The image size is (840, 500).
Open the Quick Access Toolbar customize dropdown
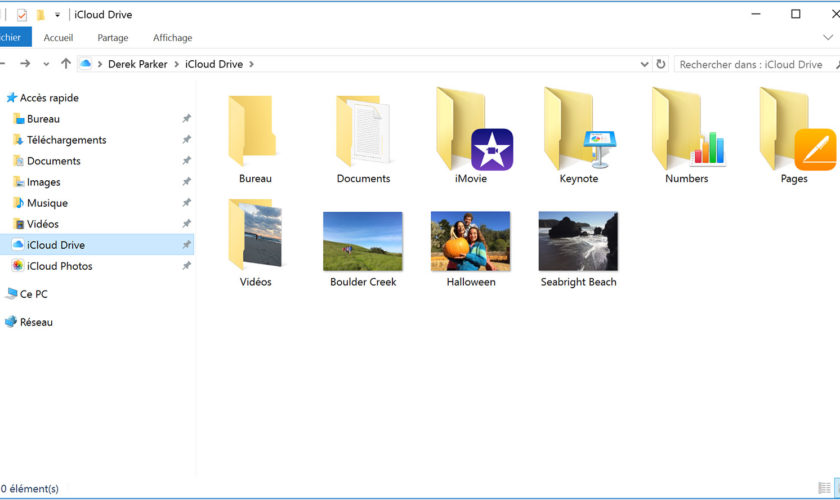(x=57, y=15)
